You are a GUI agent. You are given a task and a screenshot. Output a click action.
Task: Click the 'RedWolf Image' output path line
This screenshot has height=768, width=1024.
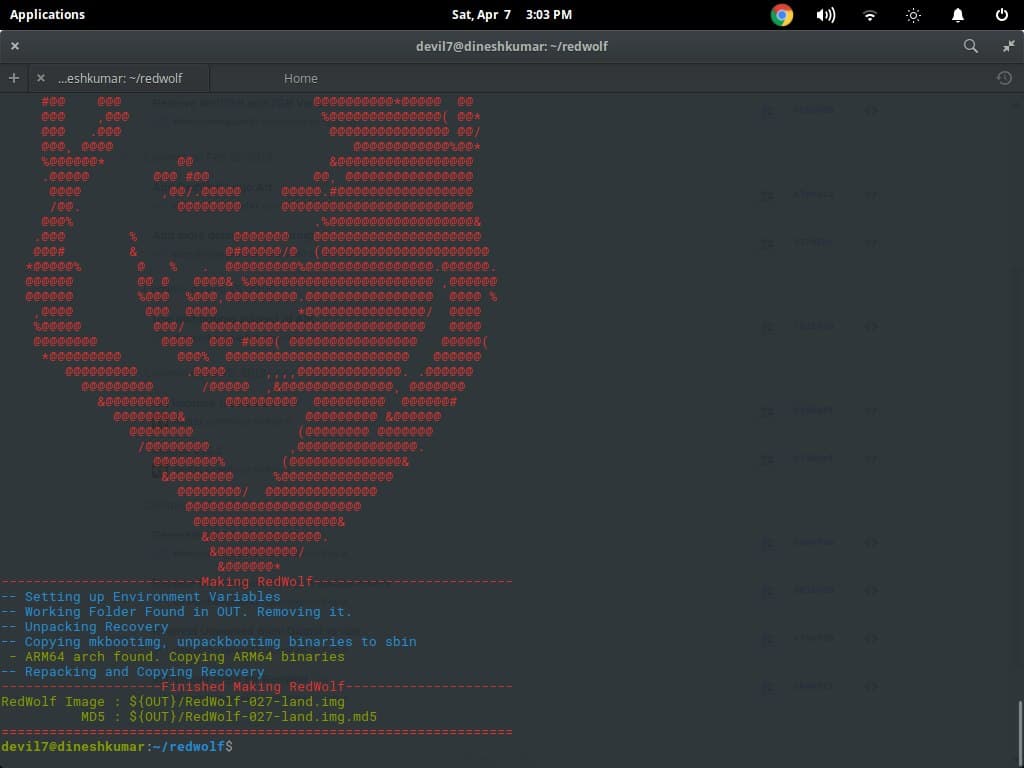pos(173,702)
